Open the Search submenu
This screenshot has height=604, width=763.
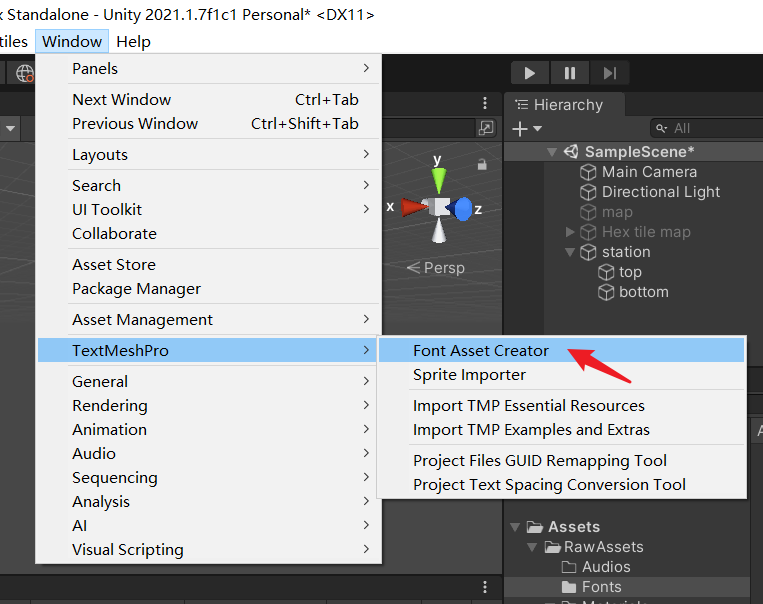tap(209, 186)
